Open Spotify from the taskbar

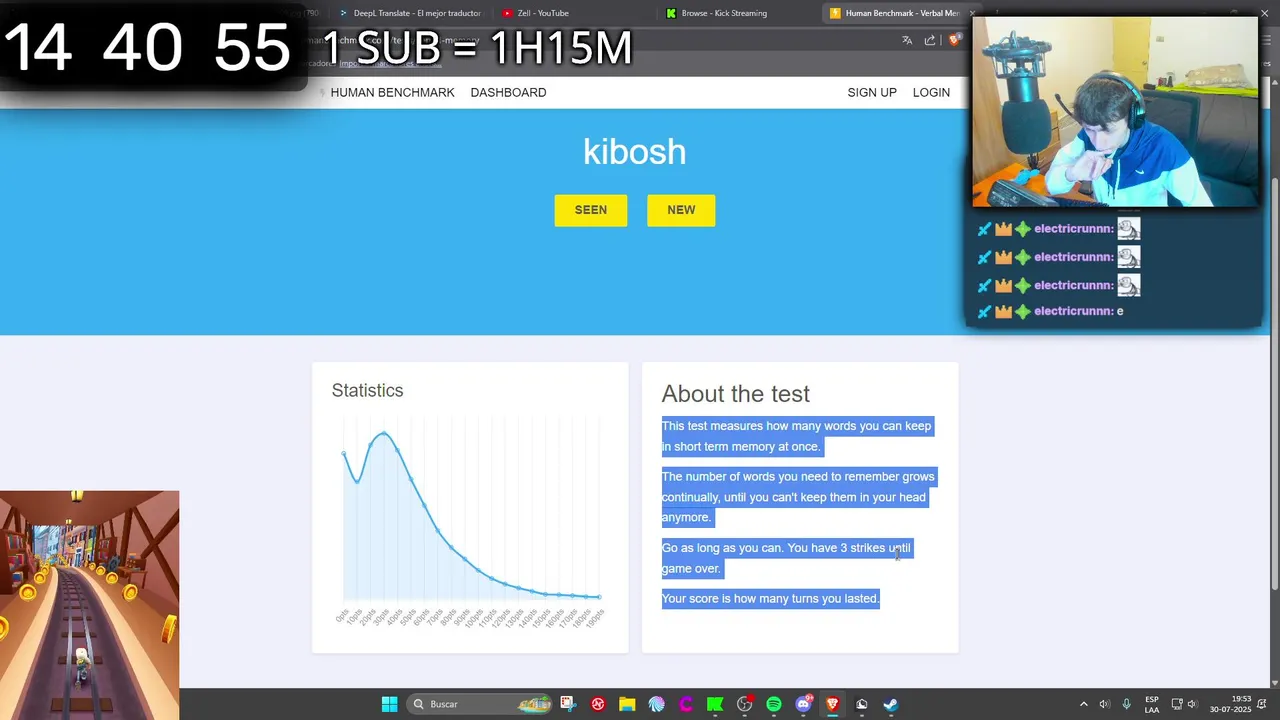pos(774,704)
